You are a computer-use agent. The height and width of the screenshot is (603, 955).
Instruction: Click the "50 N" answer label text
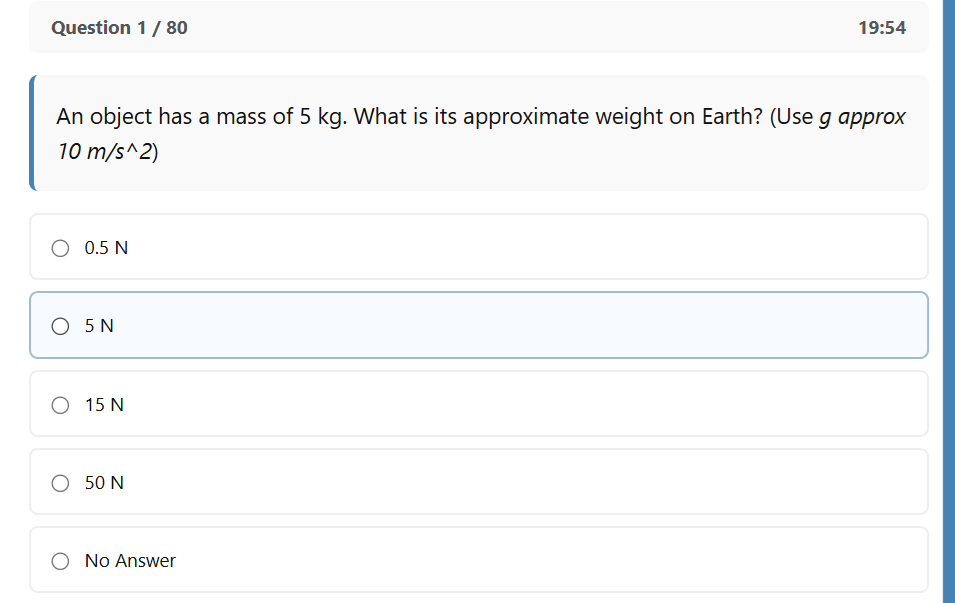(104, 483)
